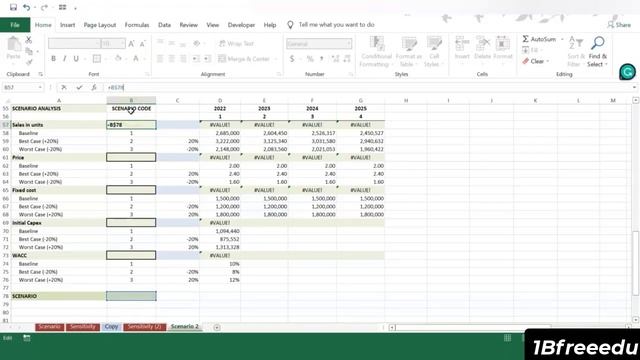Click Increase Font Size icon
The height and width of the screenshot is (360, 640).
tap(131, 44)
